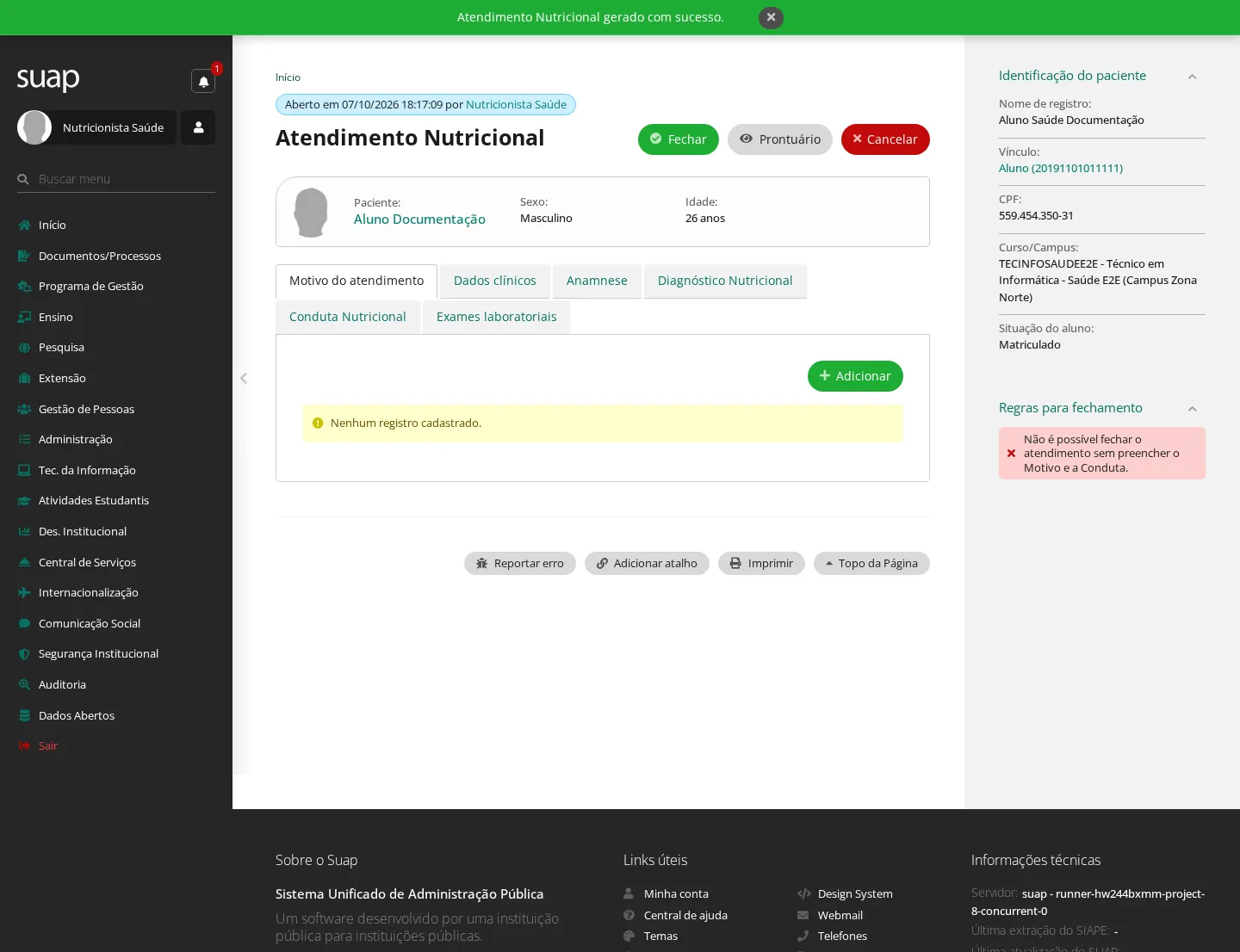Open Central de ajuda footer link
This screenshot has height=952, width=1240.
pos(685,916)
